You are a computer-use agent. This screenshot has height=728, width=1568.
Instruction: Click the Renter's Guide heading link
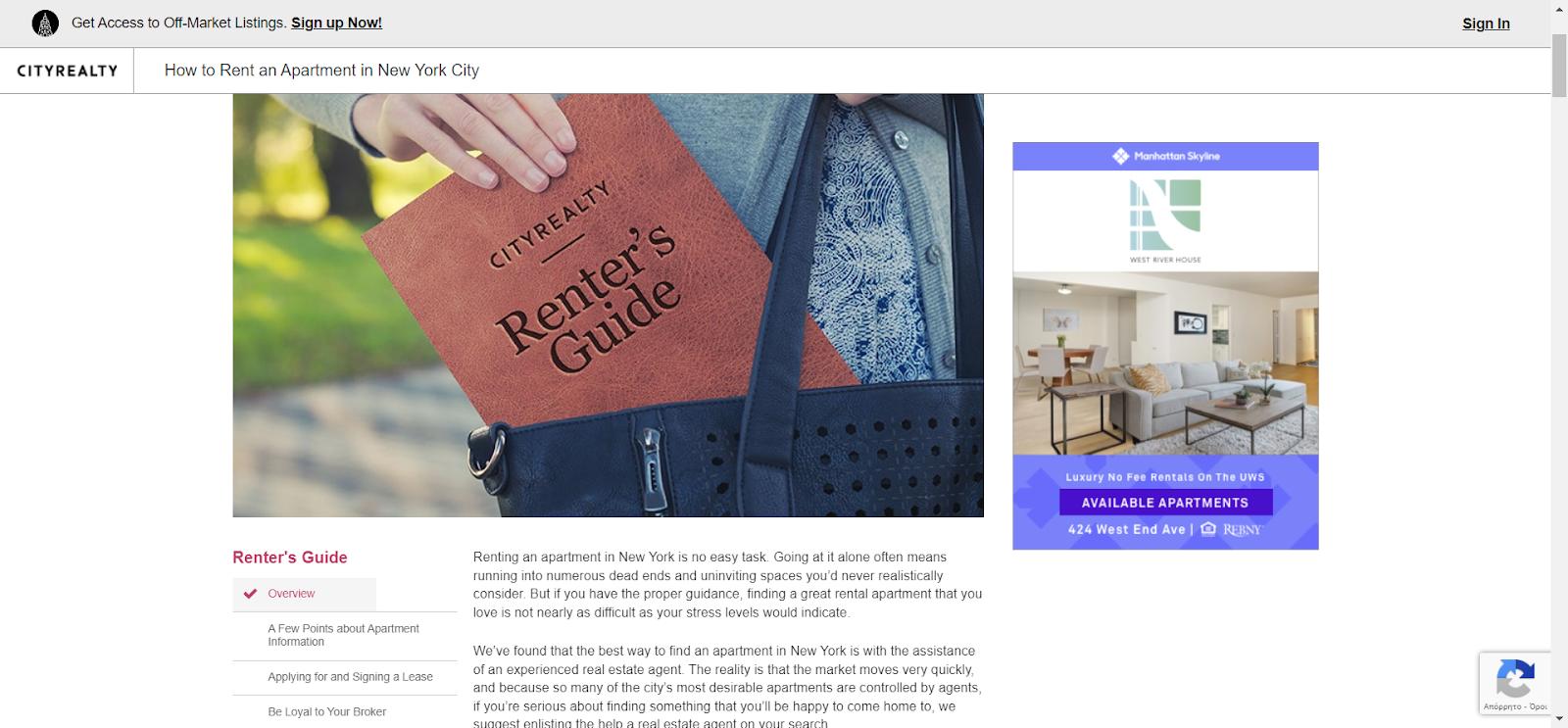coord(290,558)
